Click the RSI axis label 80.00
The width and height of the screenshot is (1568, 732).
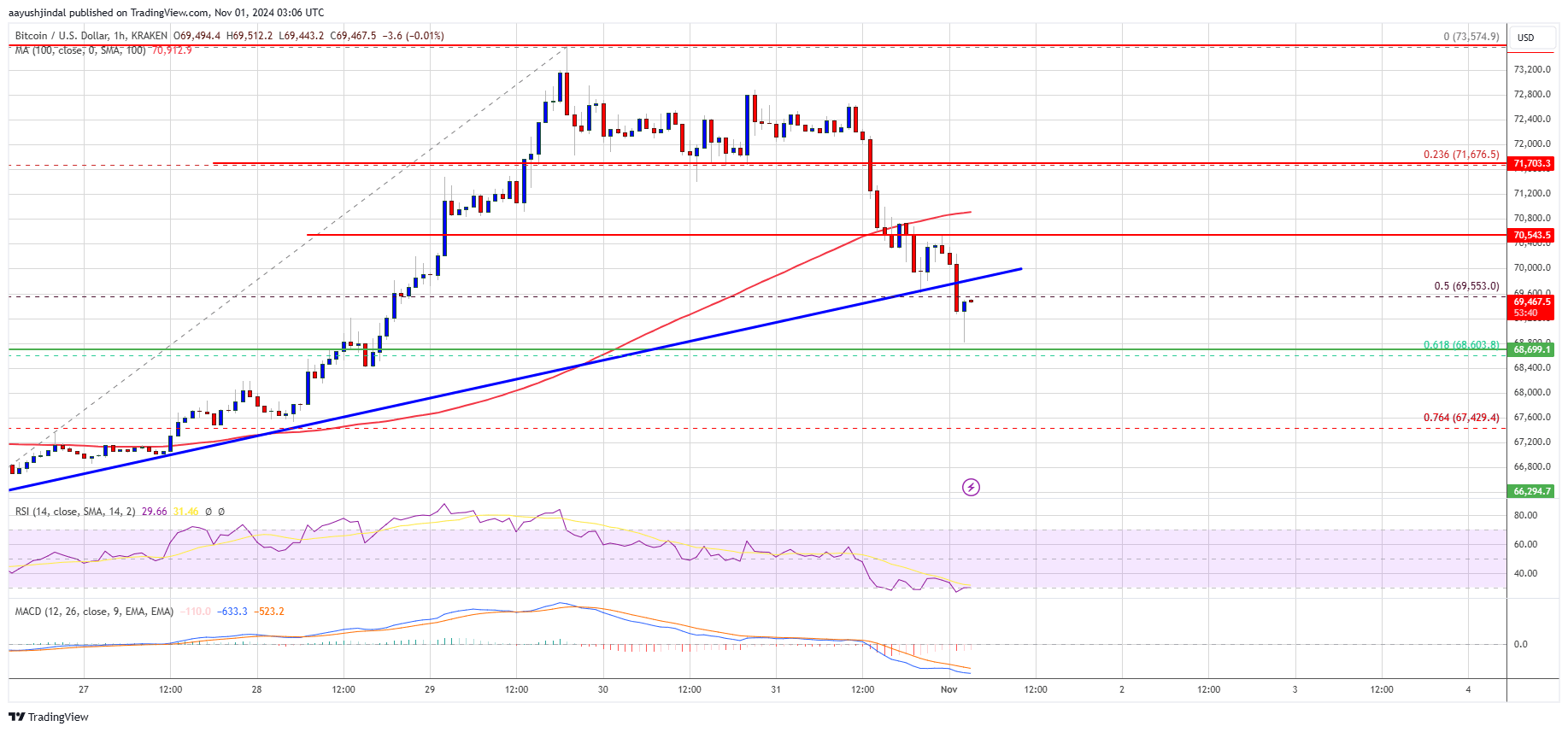coord(1525,515)
